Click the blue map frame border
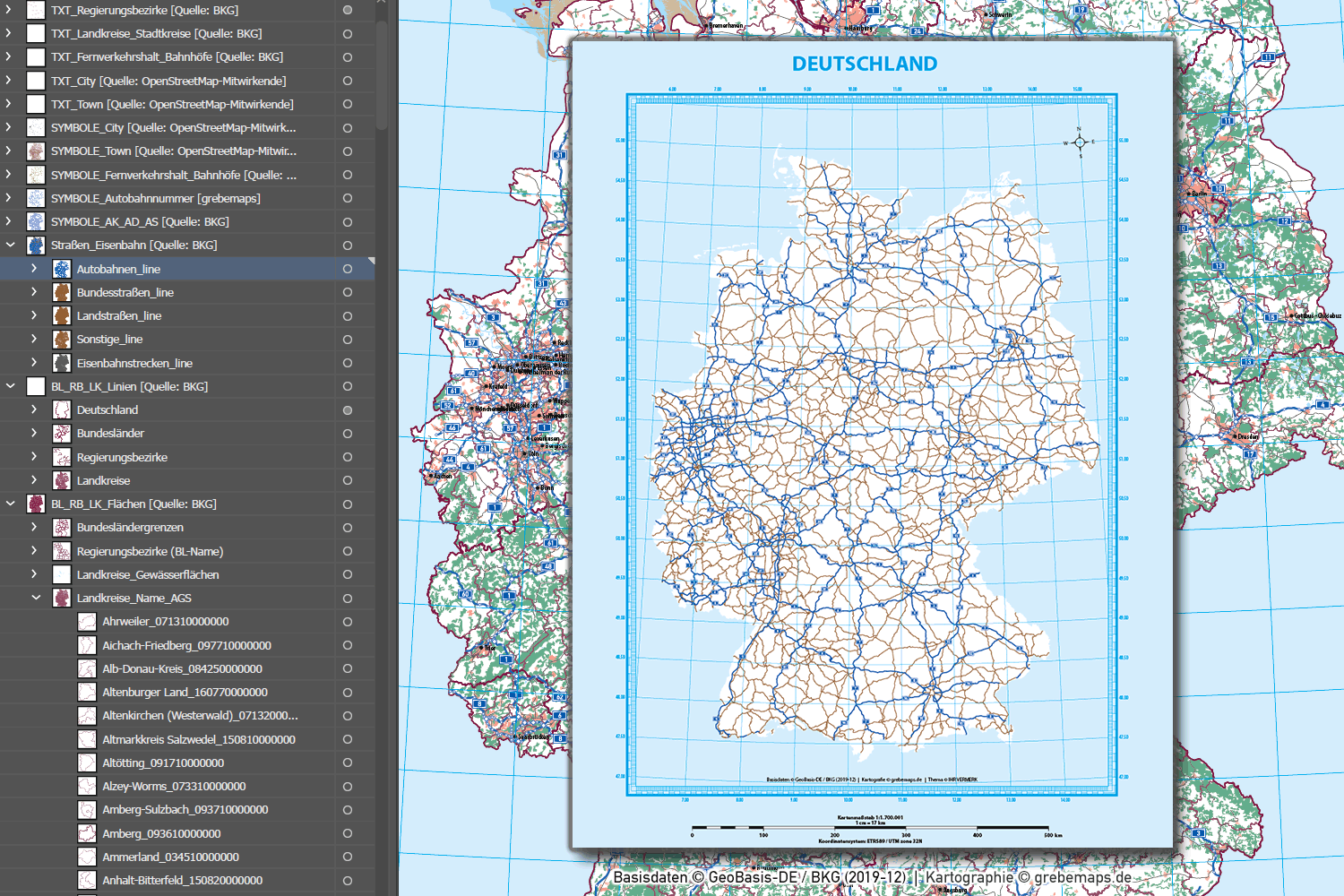Screen dimensions: 1344x896 pos(630,448)
